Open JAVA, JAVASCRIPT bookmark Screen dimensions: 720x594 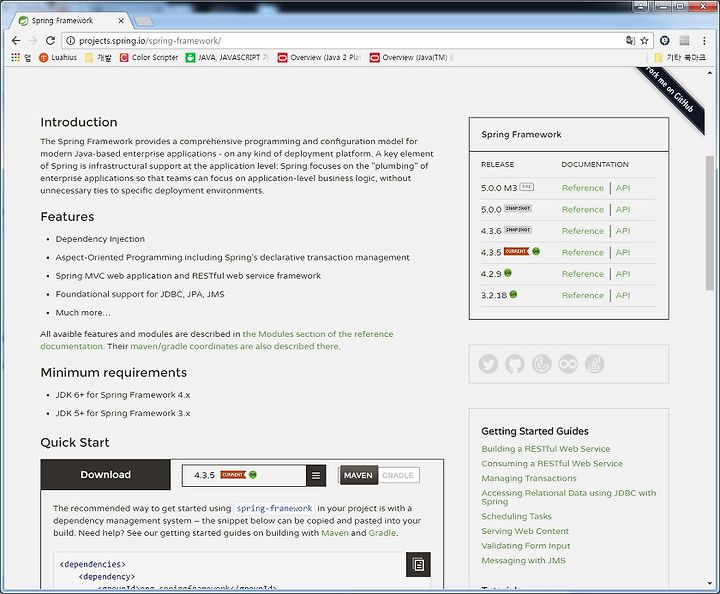(227, 57)
